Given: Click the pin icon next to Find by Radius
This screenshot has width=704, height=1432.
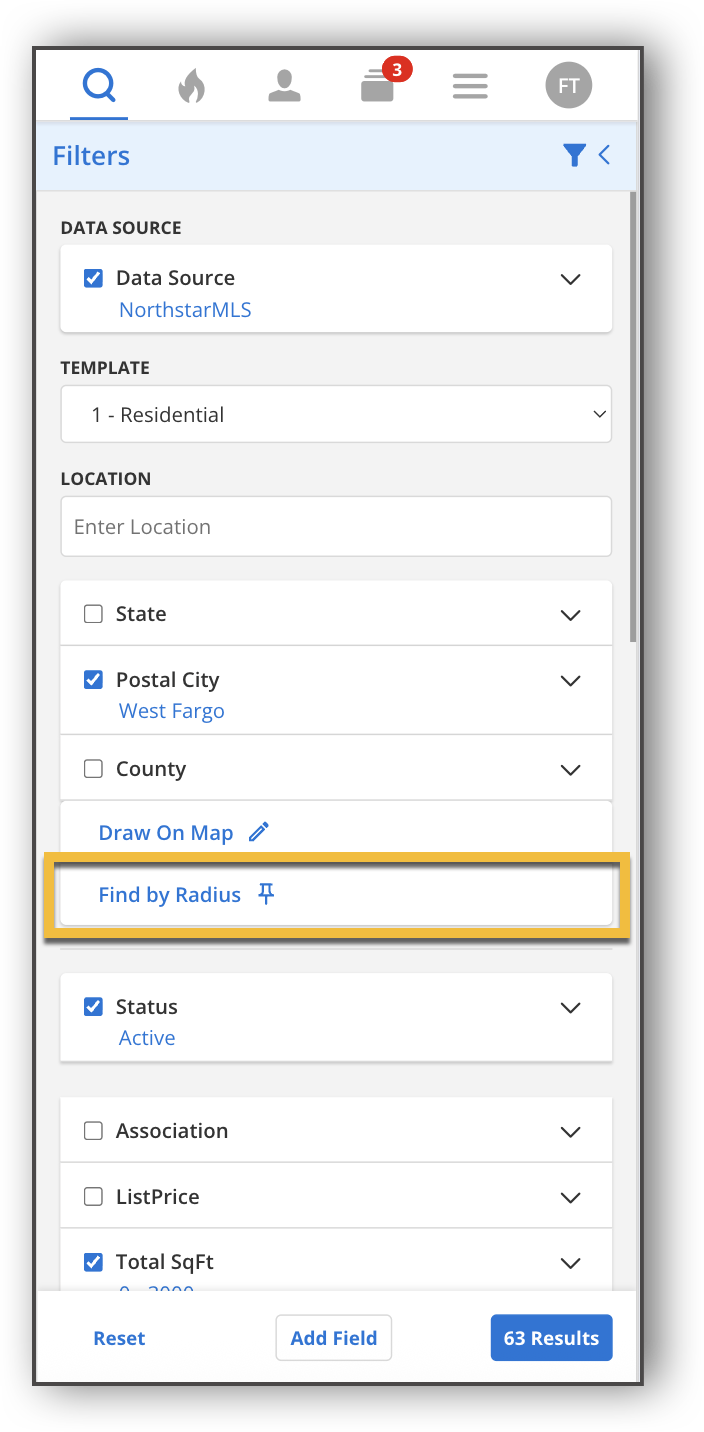Looking at the screenshot, I should click(x=266, y=893).
